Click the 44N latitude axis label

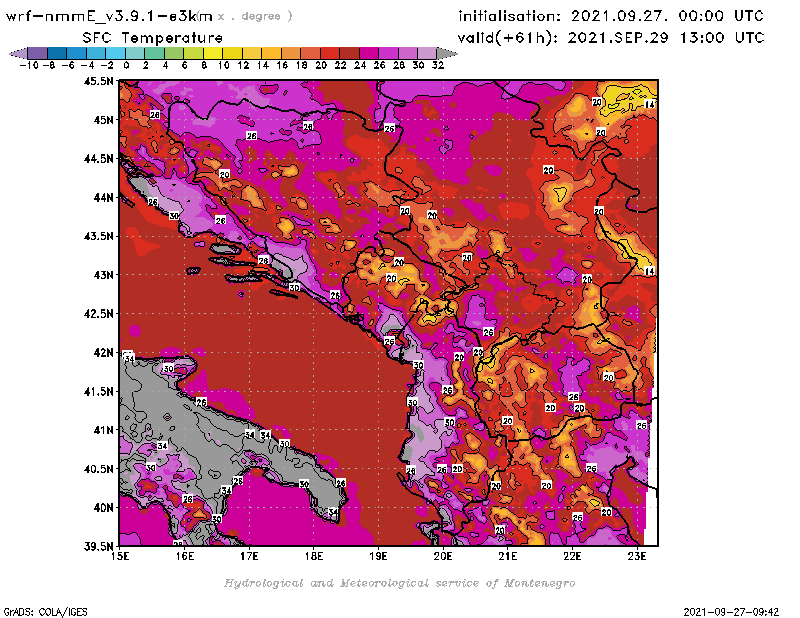[x=104, y=197]
